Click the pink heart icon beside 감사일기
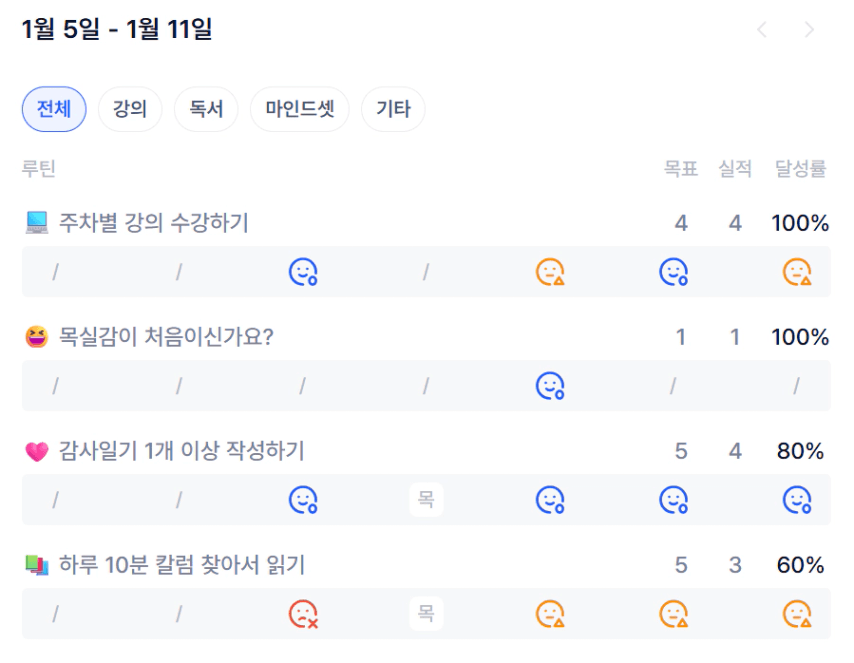The image size is (854, 663). (36, 452)
